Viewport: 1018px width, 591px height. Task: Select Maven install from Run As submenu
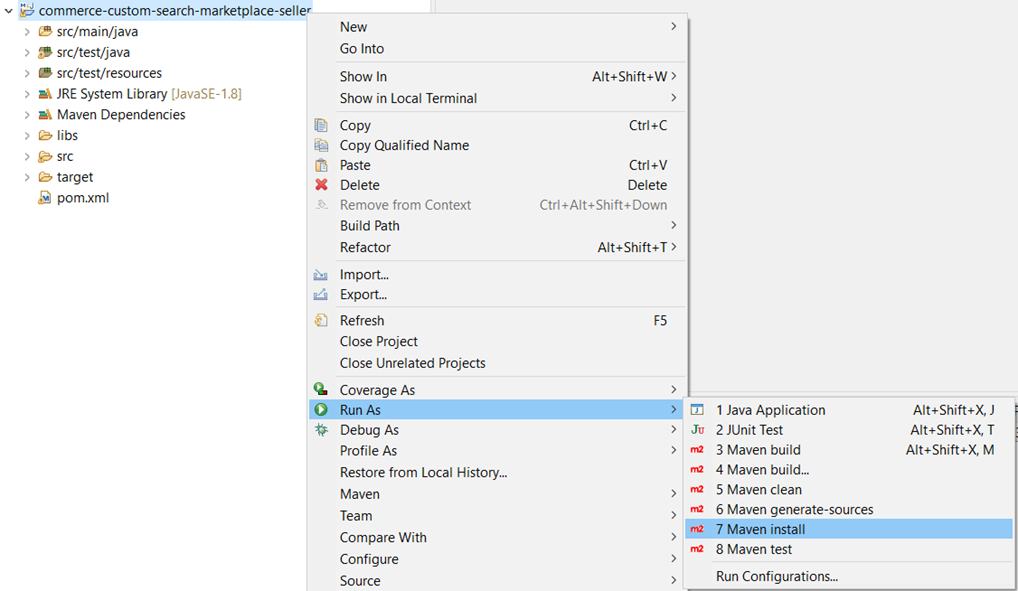(760, 529)
